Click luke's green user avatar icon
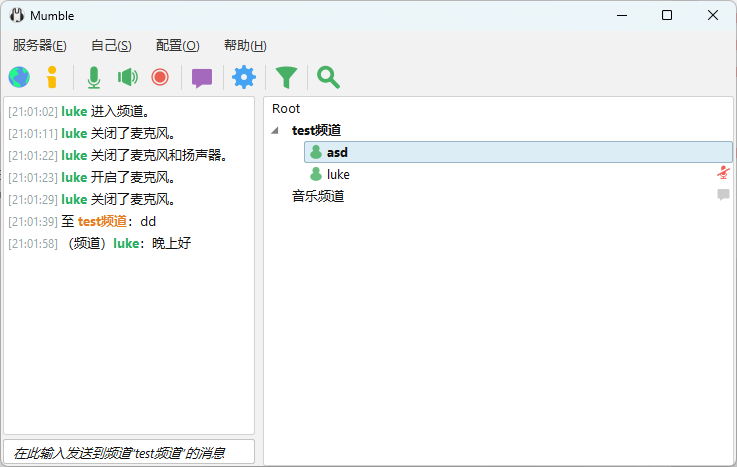Screen dimensions: 737x467 [316, 174]
